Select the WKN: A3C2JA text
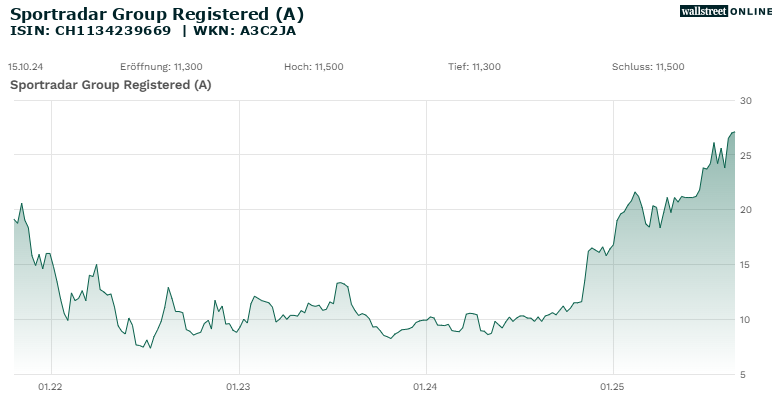The width and height of the screenshot is (780, 416). tap(244, 31)
